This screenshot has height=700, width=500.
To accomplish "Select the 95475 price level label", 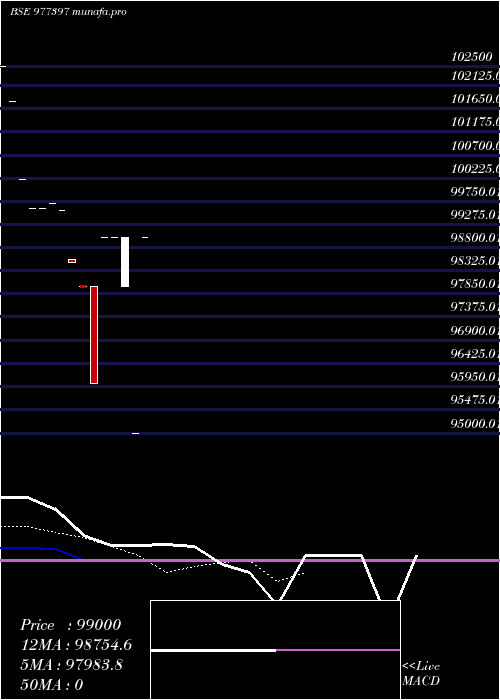I will tap(475, 400).
